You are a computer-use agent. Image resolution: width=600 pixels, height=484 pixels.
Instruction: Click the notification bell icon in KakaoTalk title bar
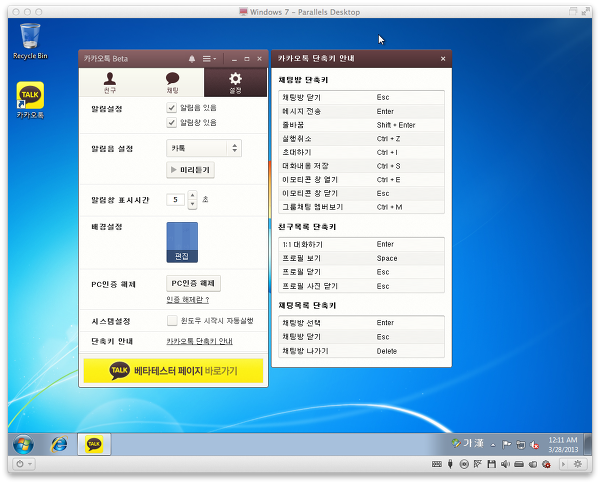(192, 59)
